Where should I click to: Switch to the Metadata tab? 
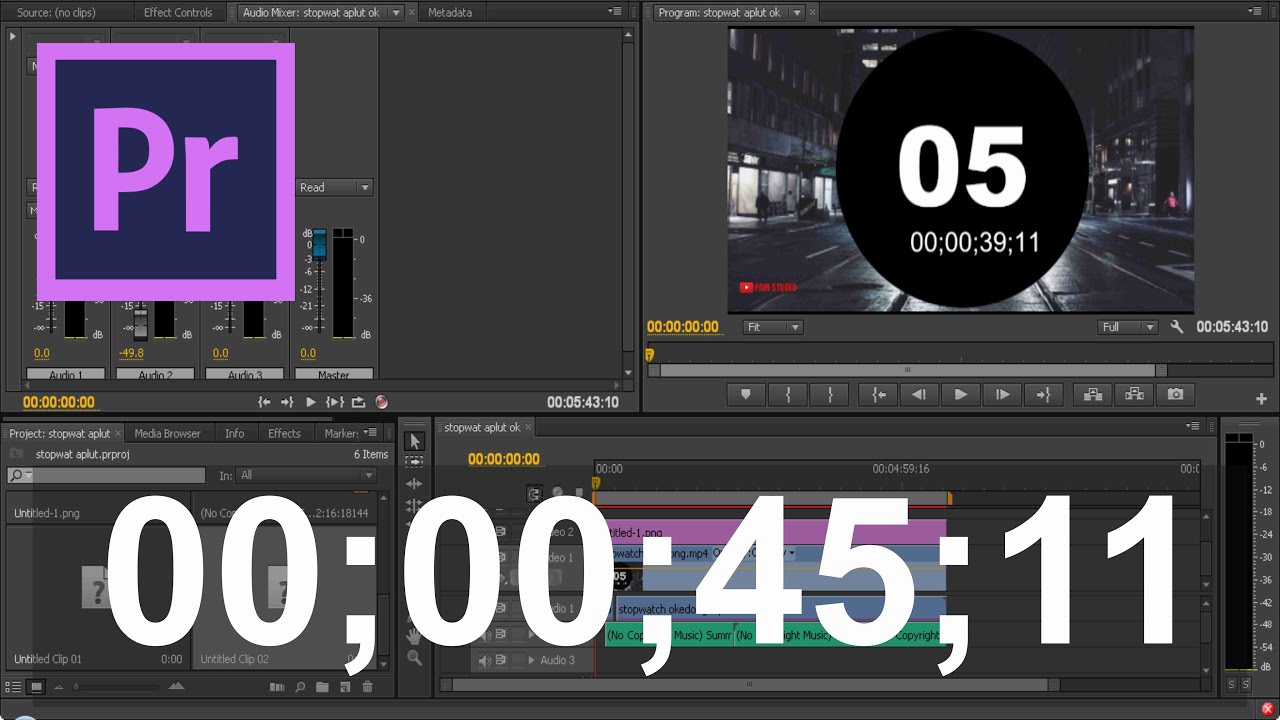coord(450,12)
